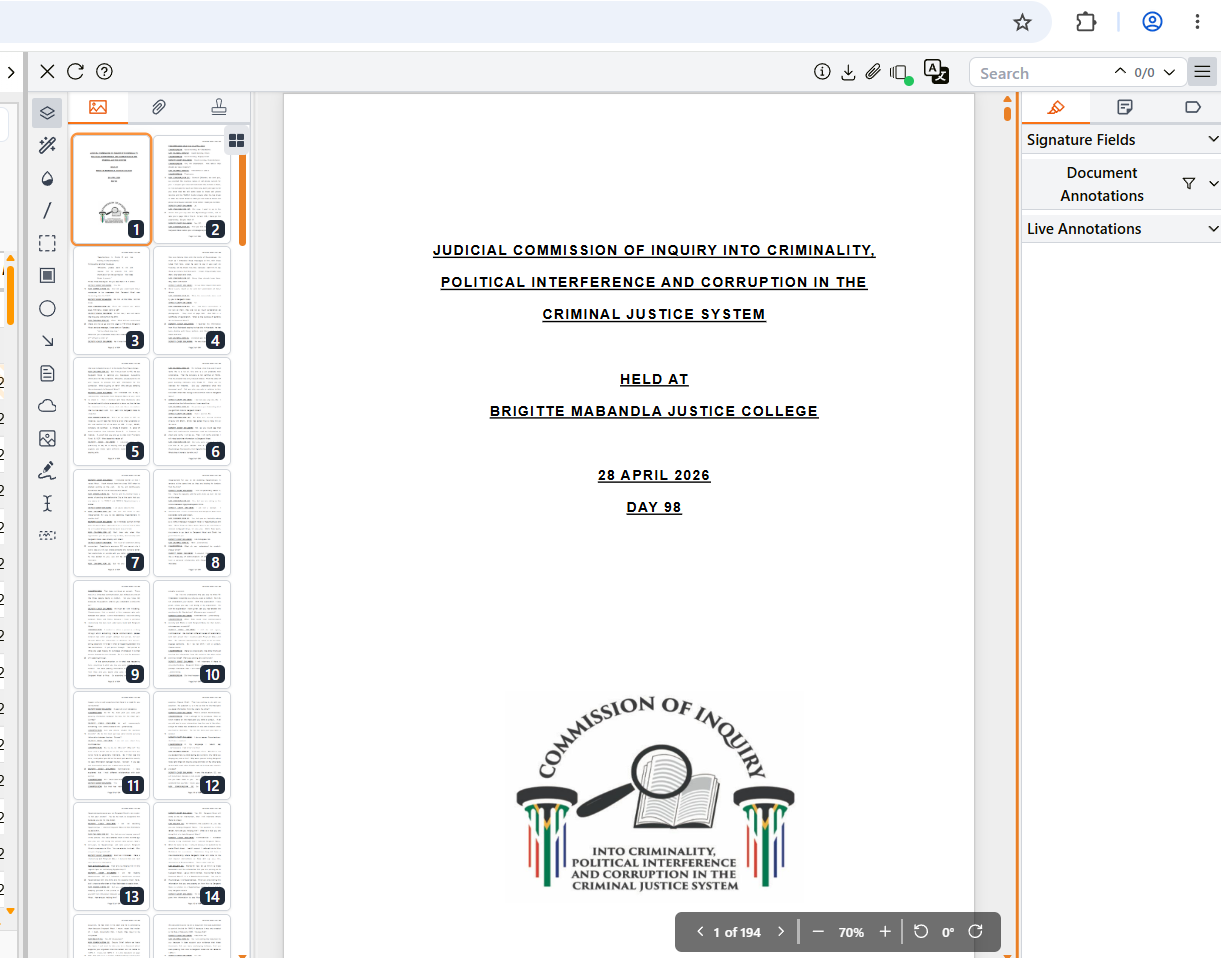The width and height of the screenshot is (1221, 958).
Task: Open page 13 thumbnail
Action: click(x=111, y=855)
